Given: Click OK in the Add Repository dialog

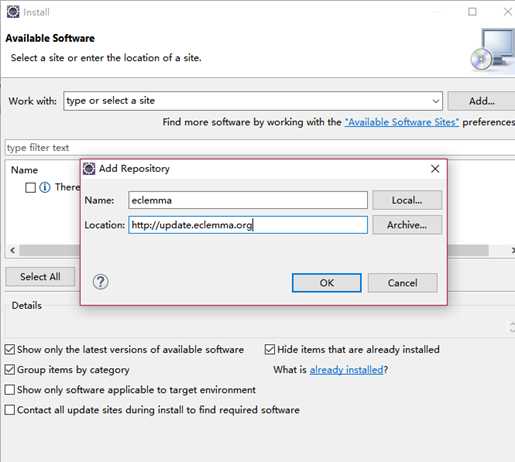Looking at the screenshot, I should click(327, 283).
